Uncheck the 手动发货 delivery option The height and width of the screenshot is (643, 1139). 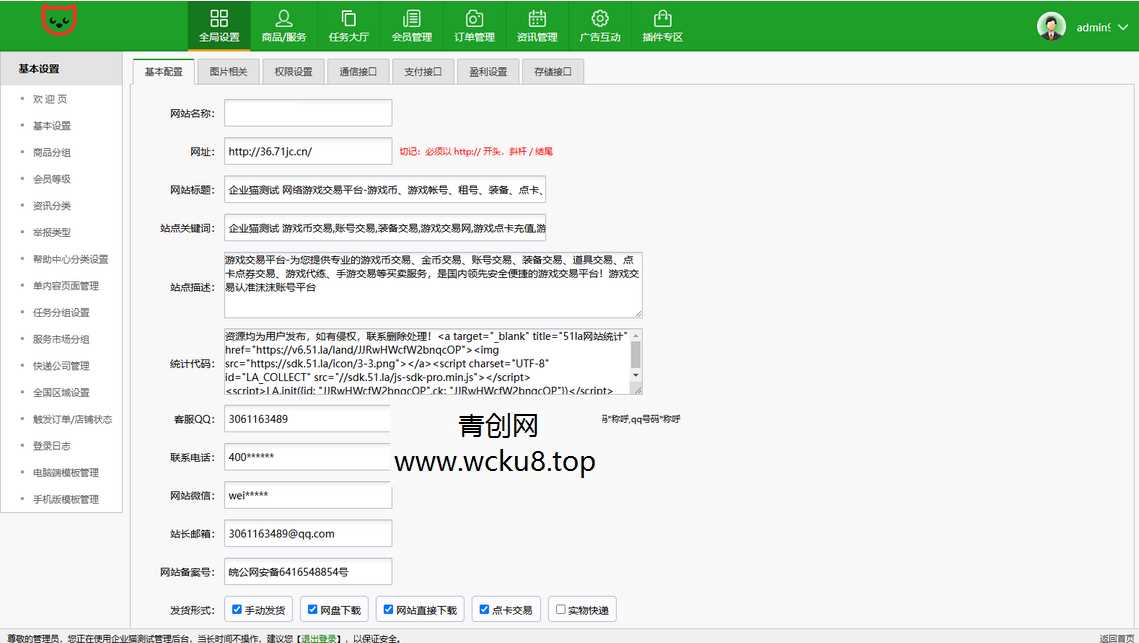pyautogui.click(x=237, y=609)
